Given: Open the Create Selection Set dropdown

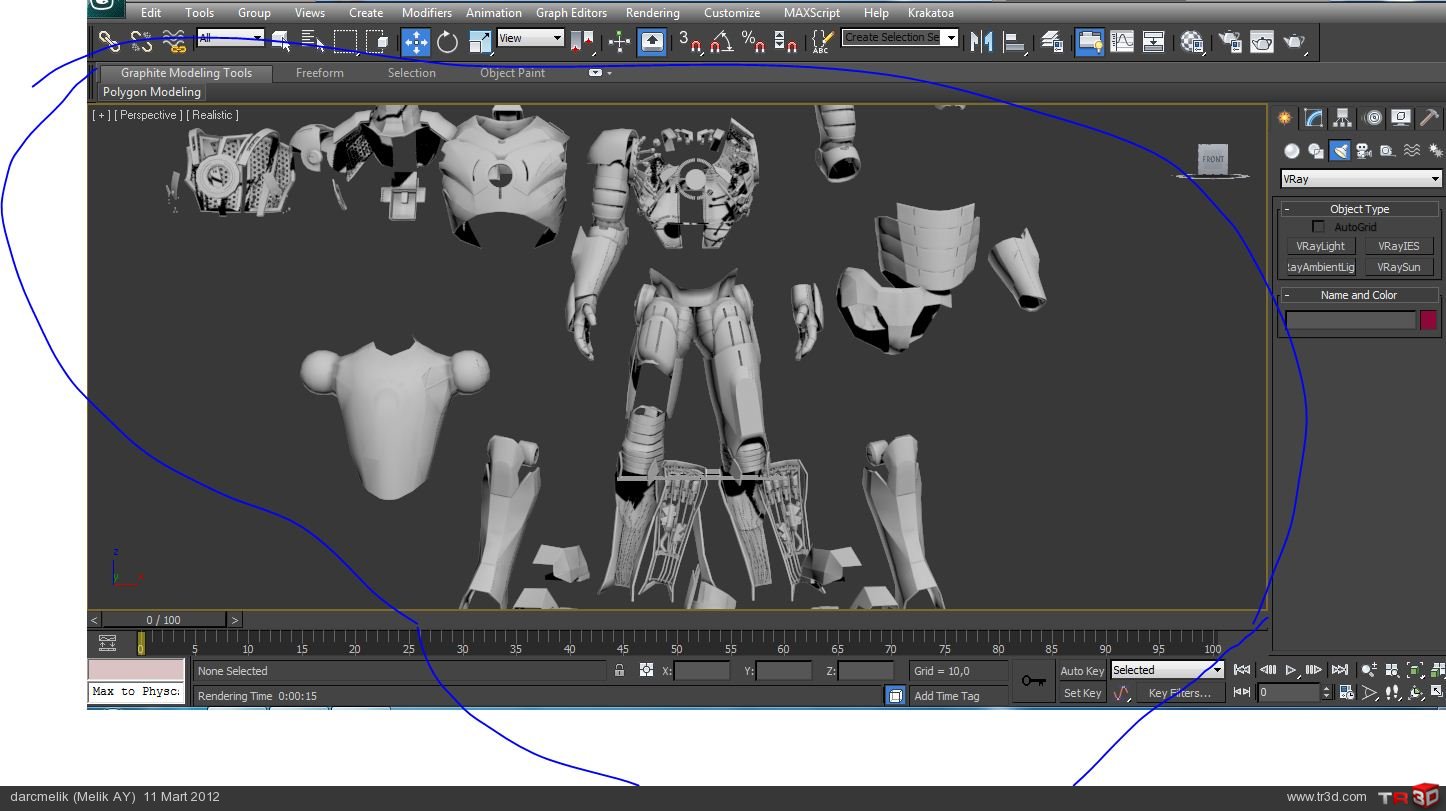Looking at the screenshot, I should coord(950,38).
